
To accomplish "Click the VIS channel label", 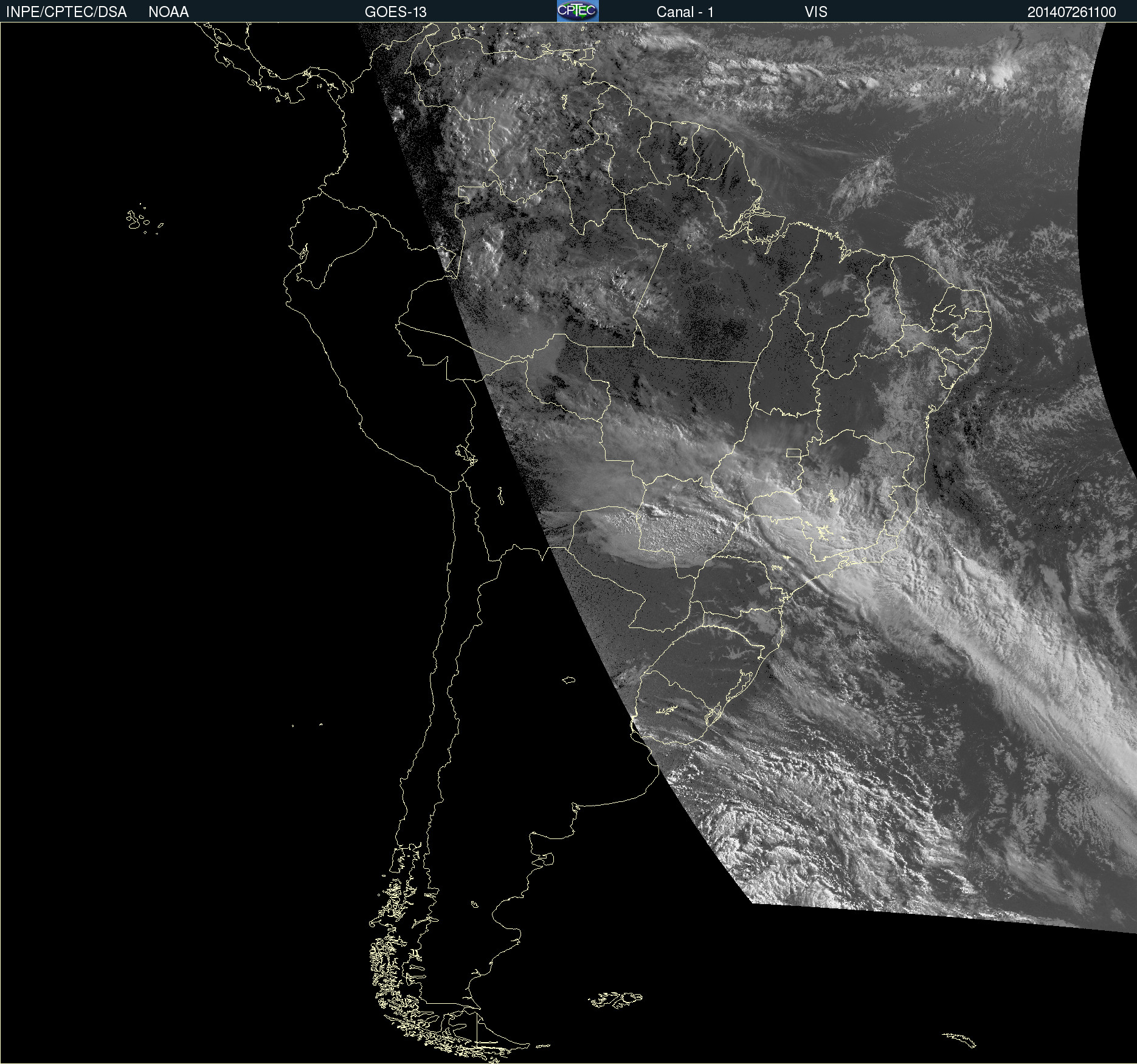I will tap(816, 12).
